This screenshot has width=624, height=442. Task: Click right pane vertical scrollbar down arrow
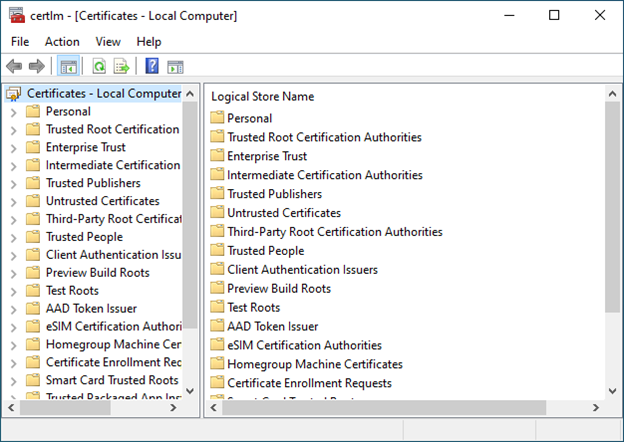click(x=612, y=389)
